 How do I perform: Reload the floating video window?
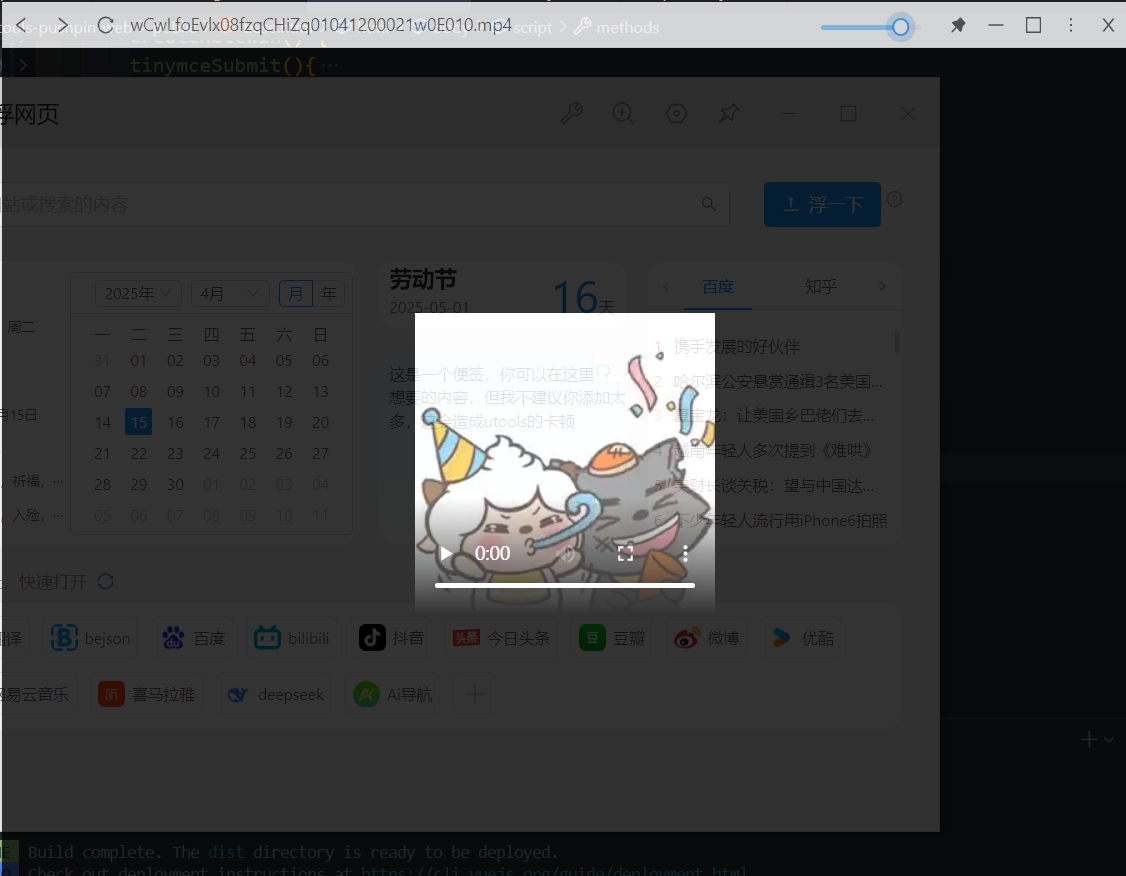(106, 26)
